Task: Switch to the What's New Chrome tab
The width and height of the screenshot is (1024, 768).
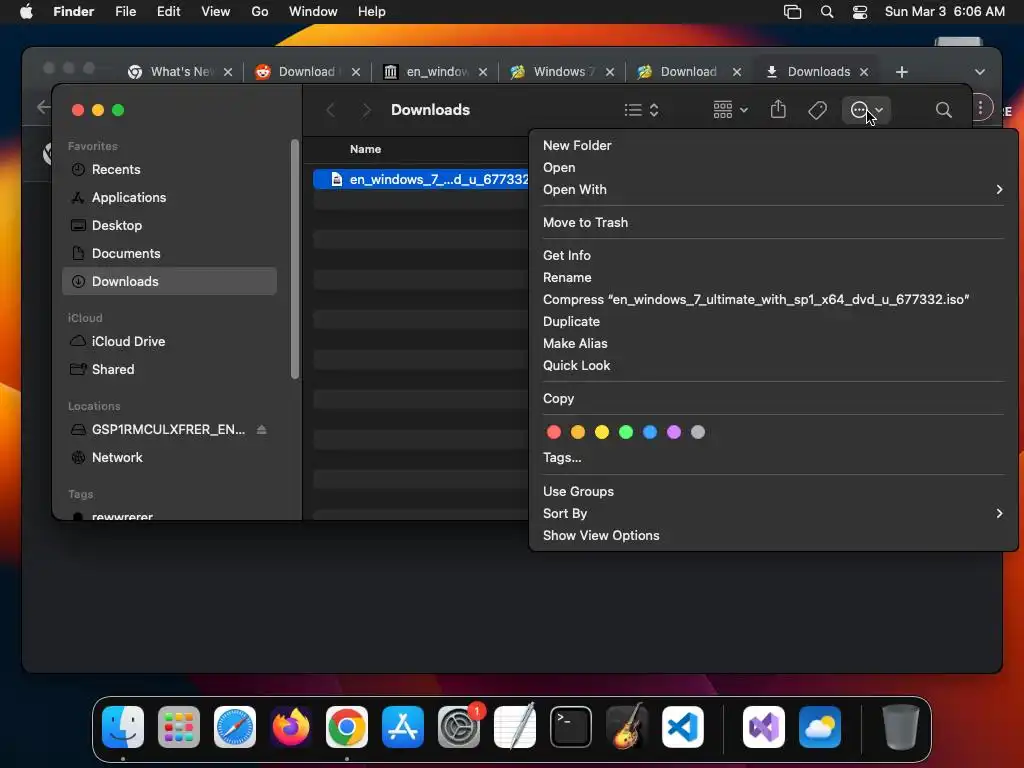Action: [x=180, y=72]
